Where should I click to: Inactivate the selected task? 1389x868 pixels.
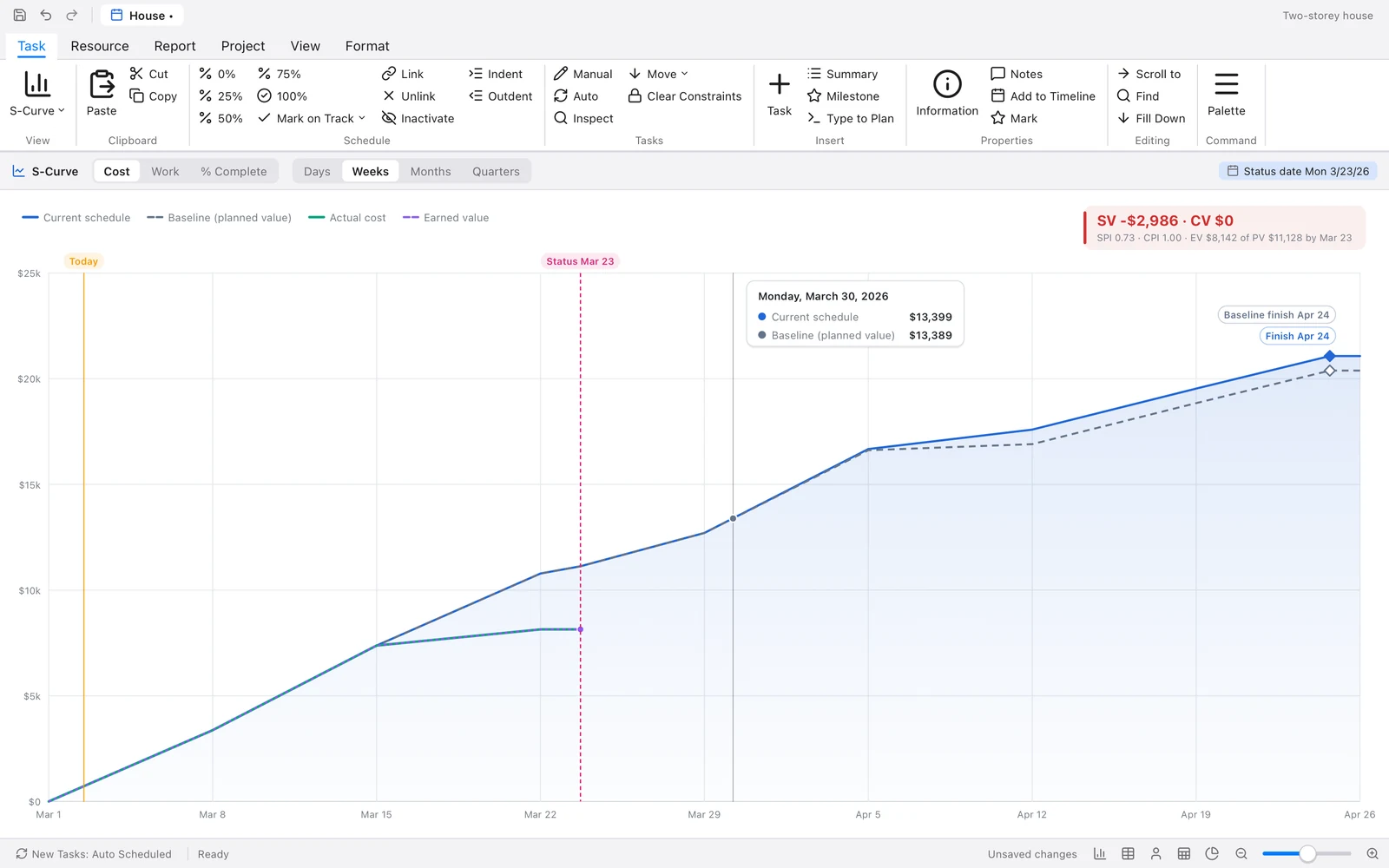[418, 118]
